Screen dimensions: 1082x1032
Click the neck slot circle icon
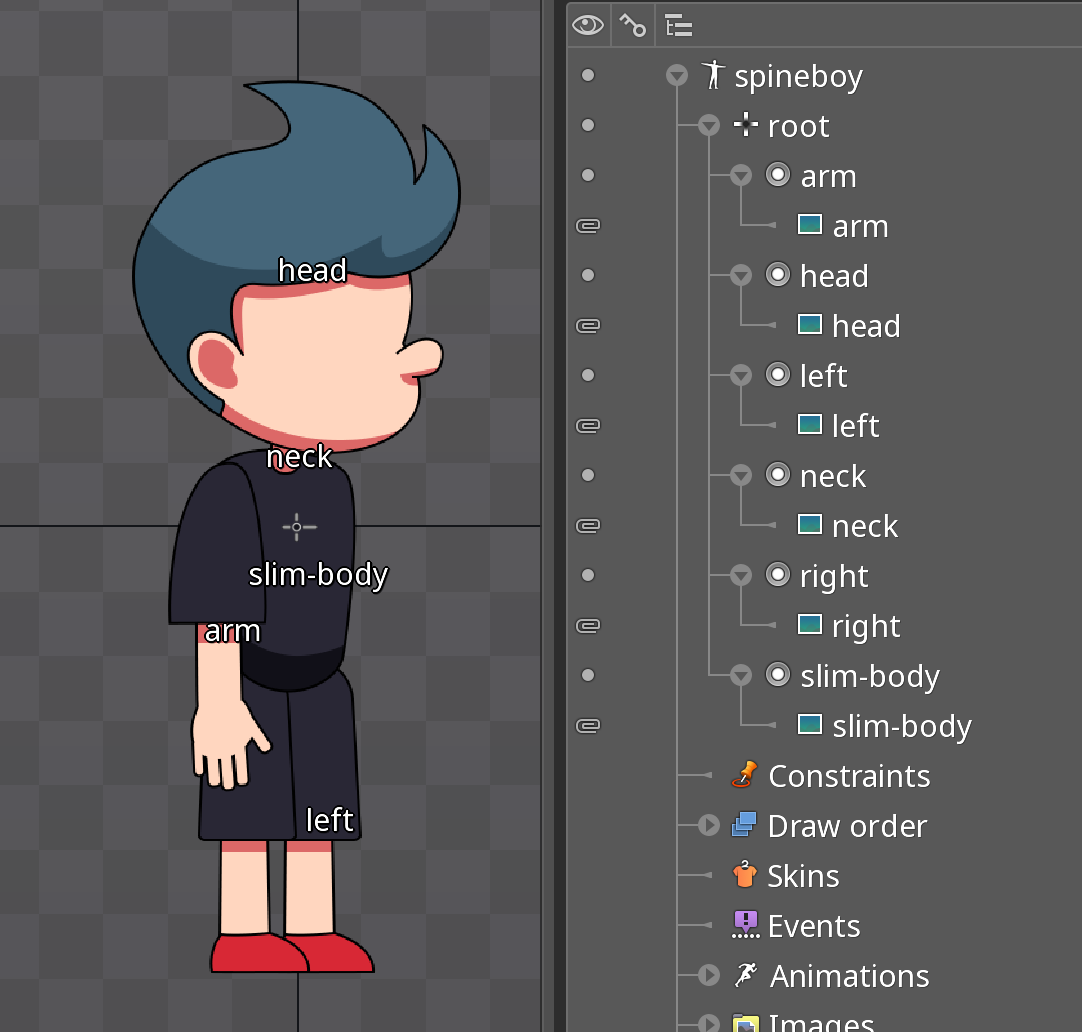coord(778,475)
